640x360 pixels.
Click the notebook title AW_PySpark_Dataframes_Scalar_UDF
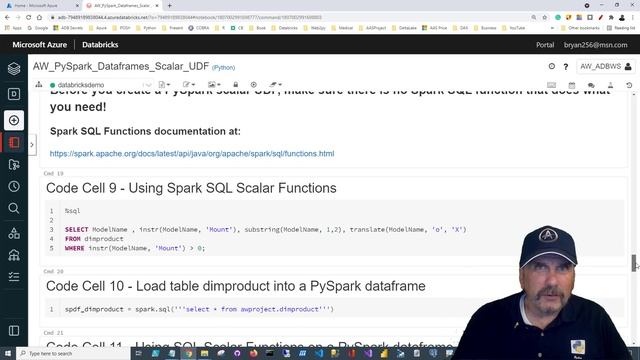point(121,66)
